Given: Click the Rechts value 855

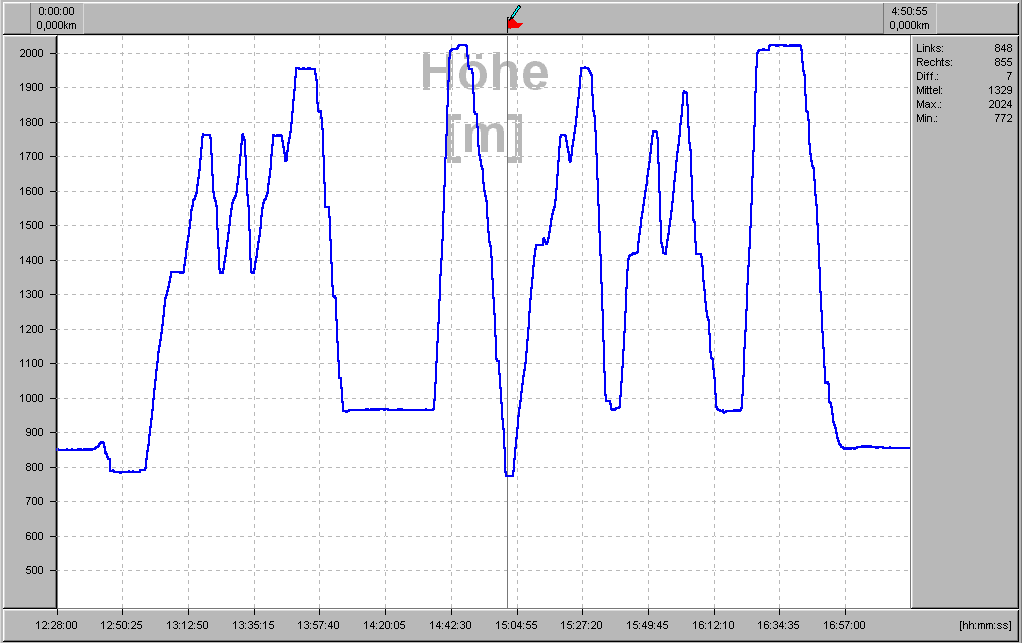Looking at the screenshot, I should (1003, 62).
